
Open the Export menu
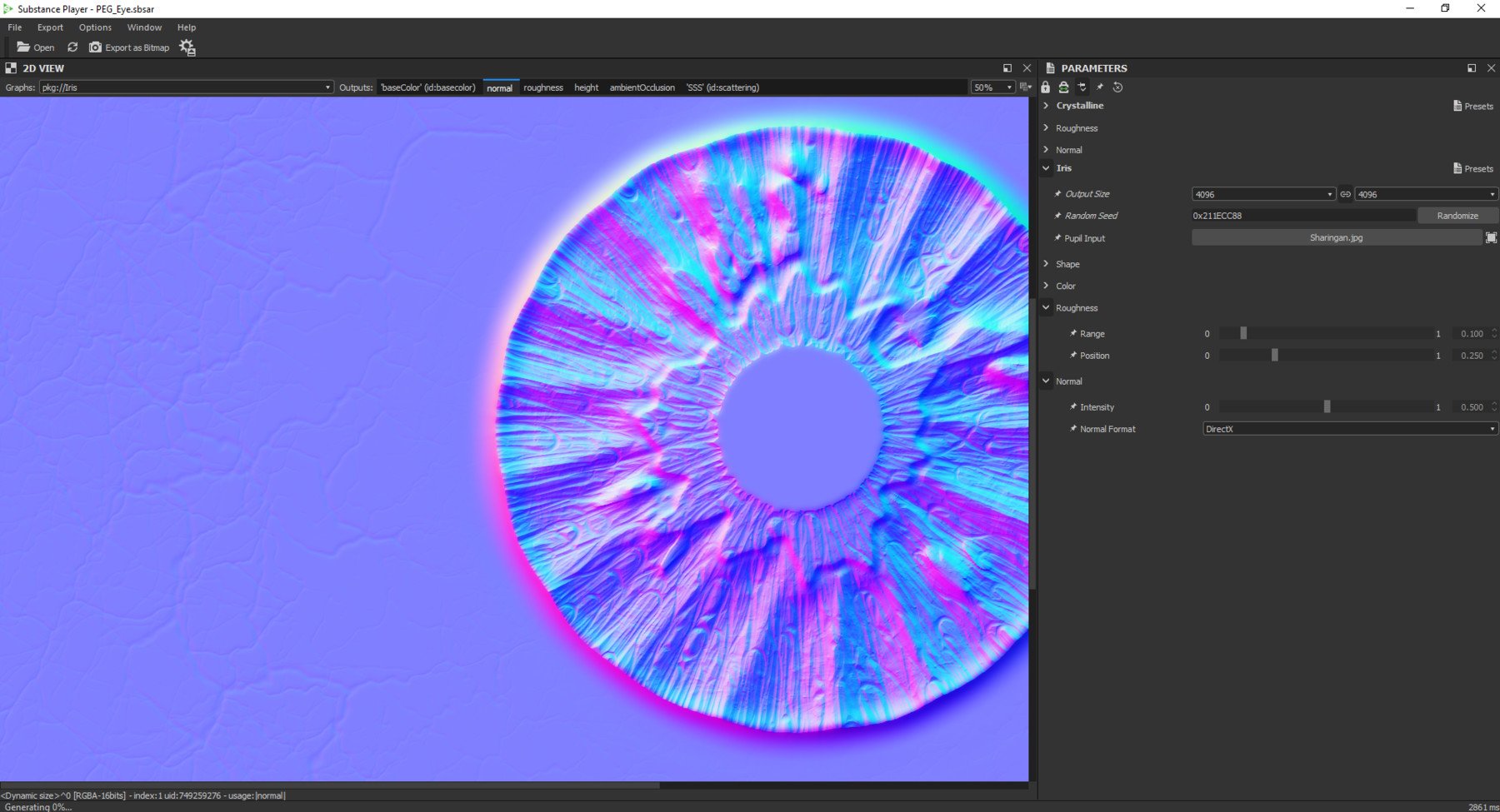coord(50,27)
